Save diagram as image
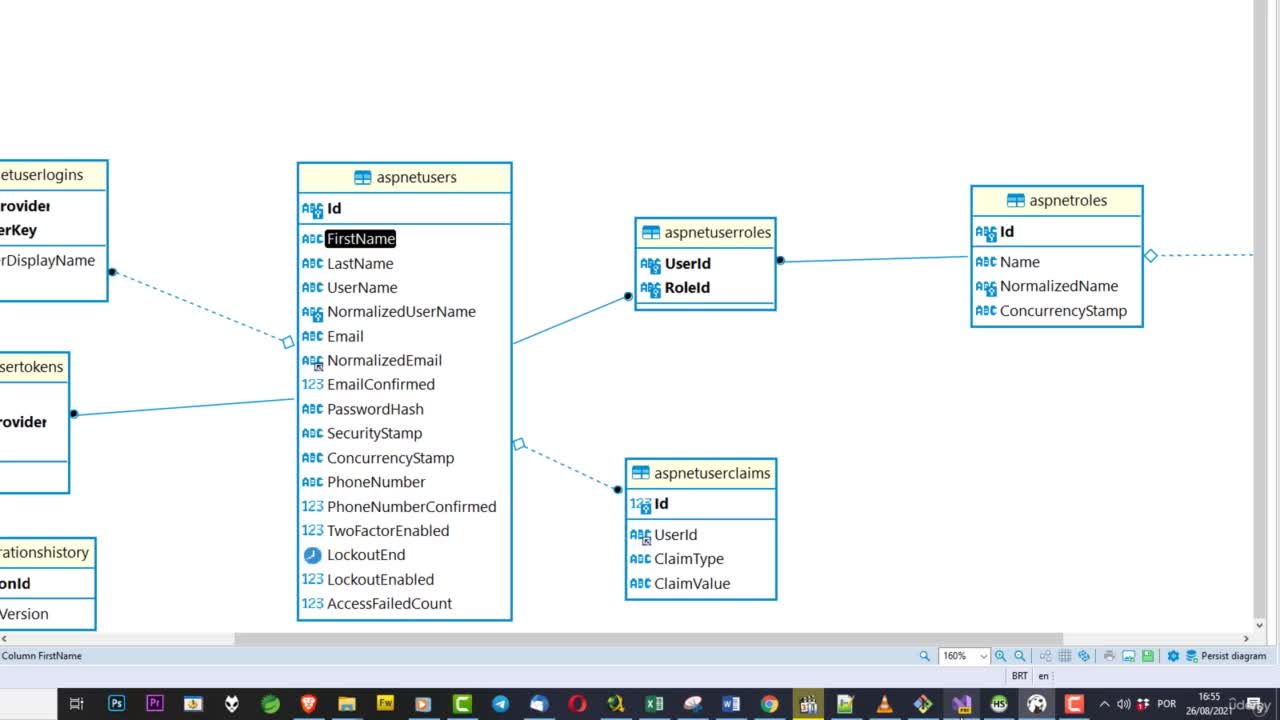The width and height of the screenshot is (1280, 720). [1128, 656]
